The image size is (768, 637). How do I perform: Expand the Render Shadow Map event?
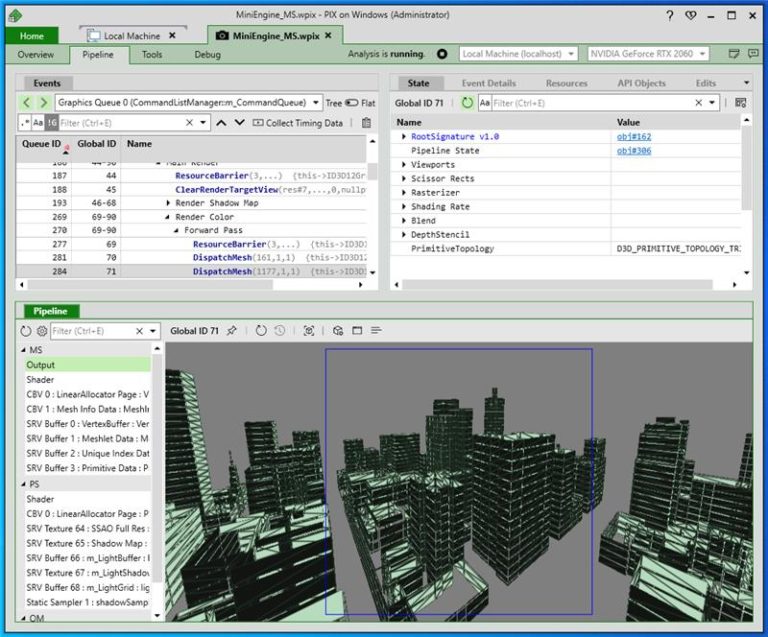168,203
